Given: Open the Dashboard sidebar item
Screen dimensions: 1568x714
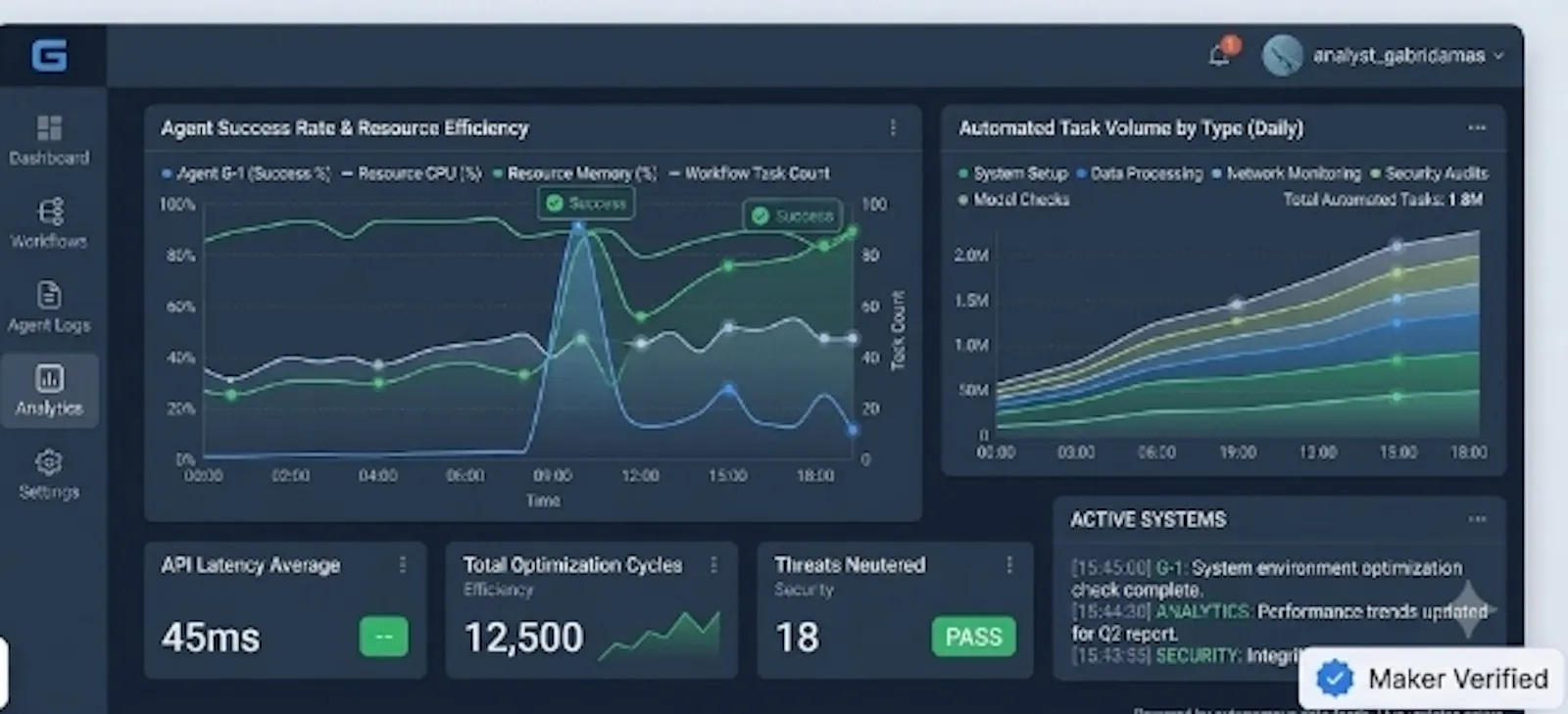Looking at the screenshot, I should click(49, 140).
